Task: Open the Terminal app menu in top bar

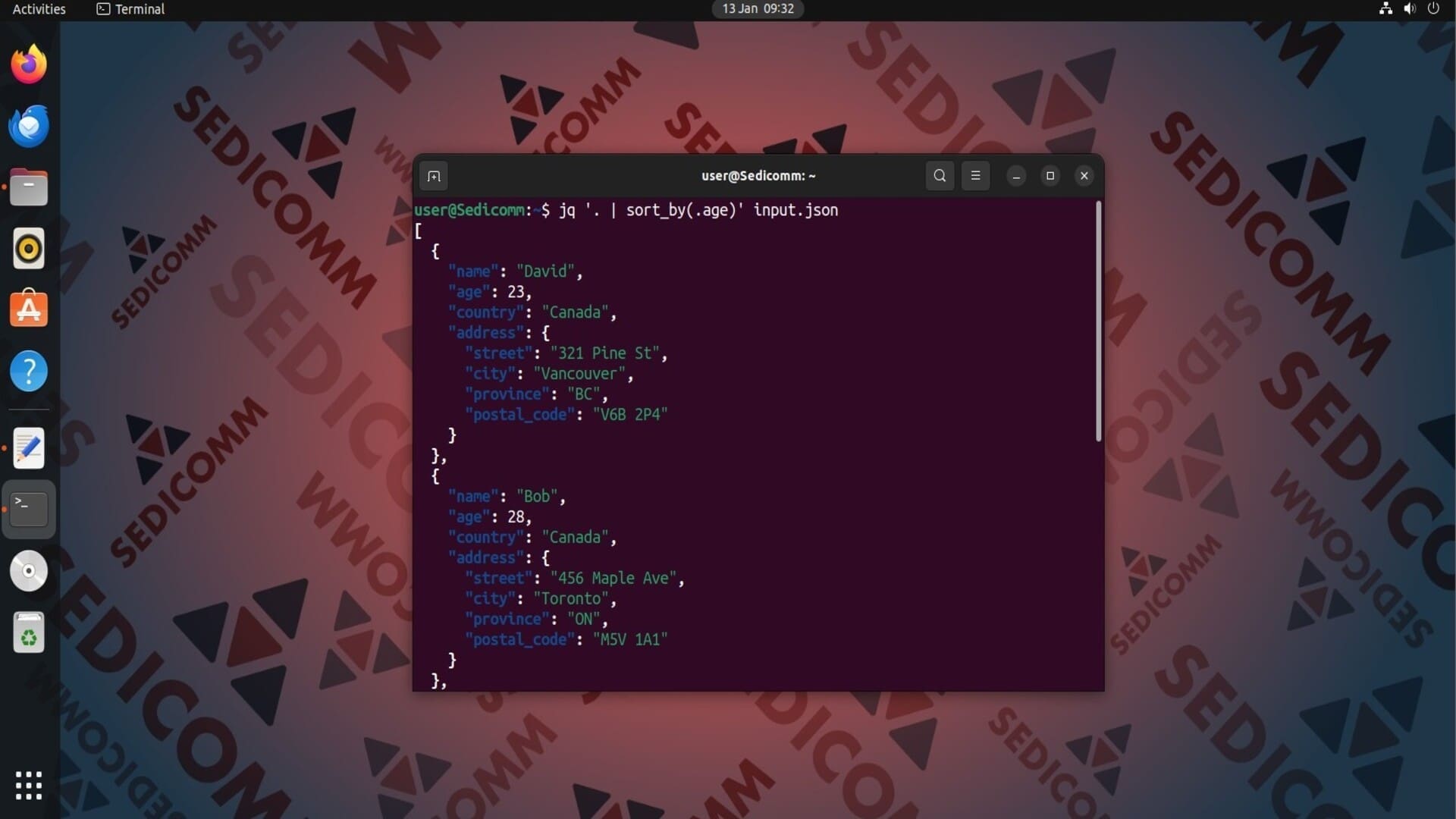Action: (x=131, y=9)
